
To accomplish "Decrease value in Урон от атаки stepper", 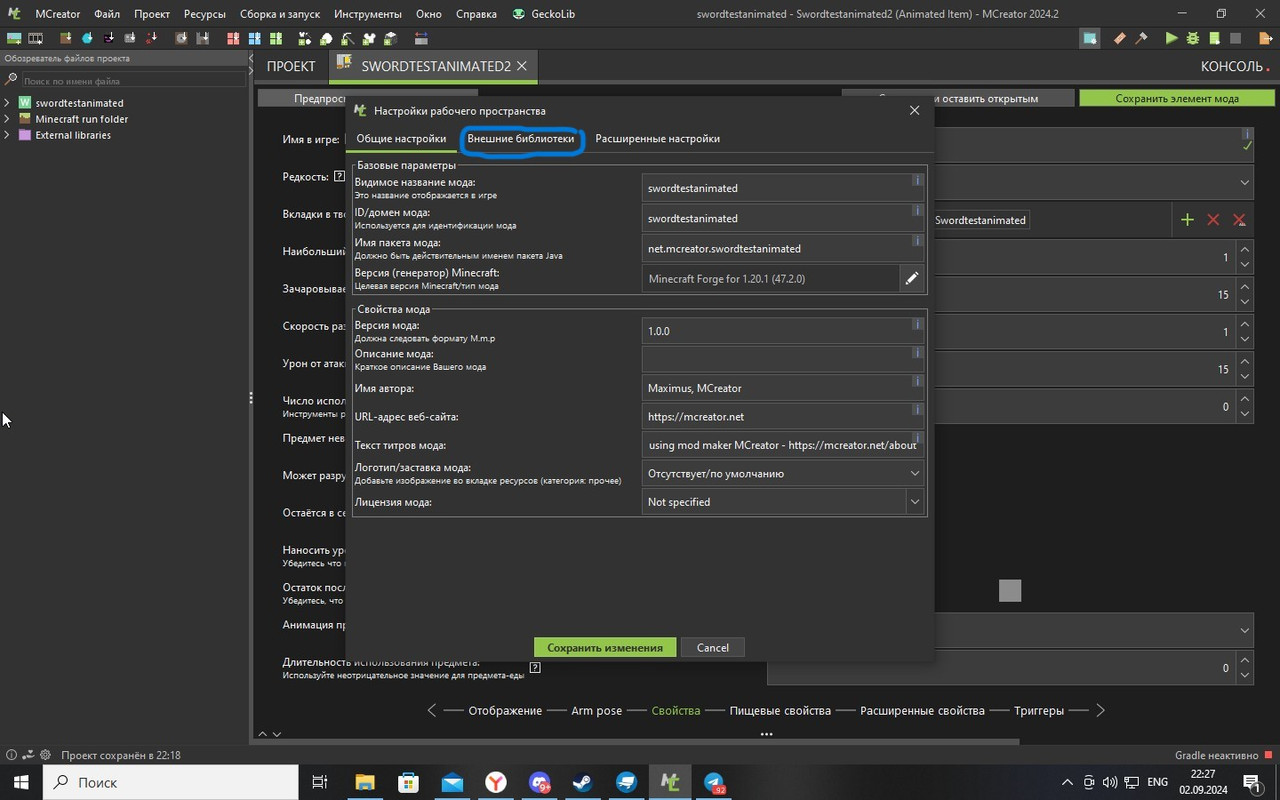I will pos(1245,376).
